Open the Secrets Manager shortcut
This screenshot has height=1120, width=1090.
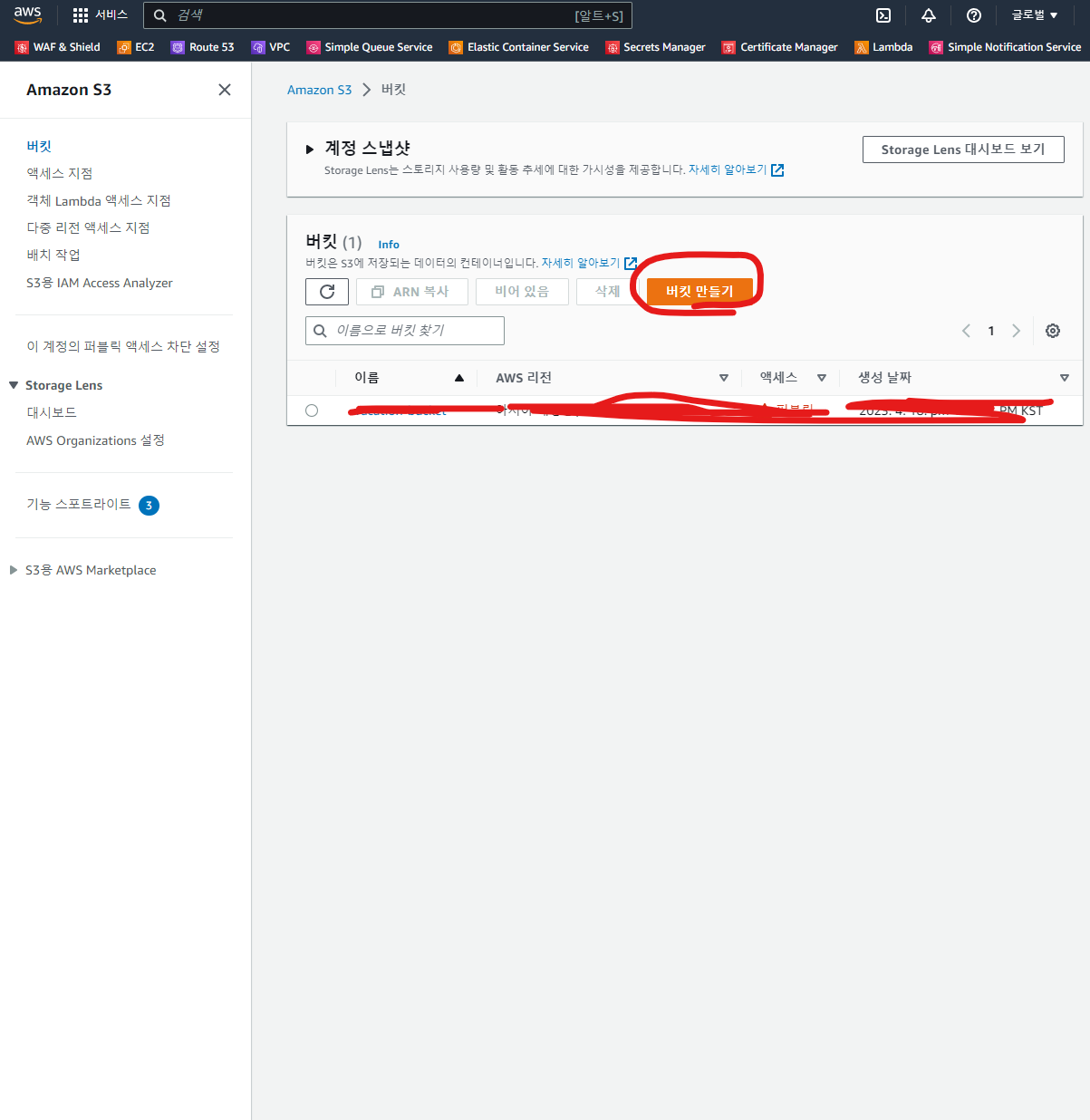(656, 47)
